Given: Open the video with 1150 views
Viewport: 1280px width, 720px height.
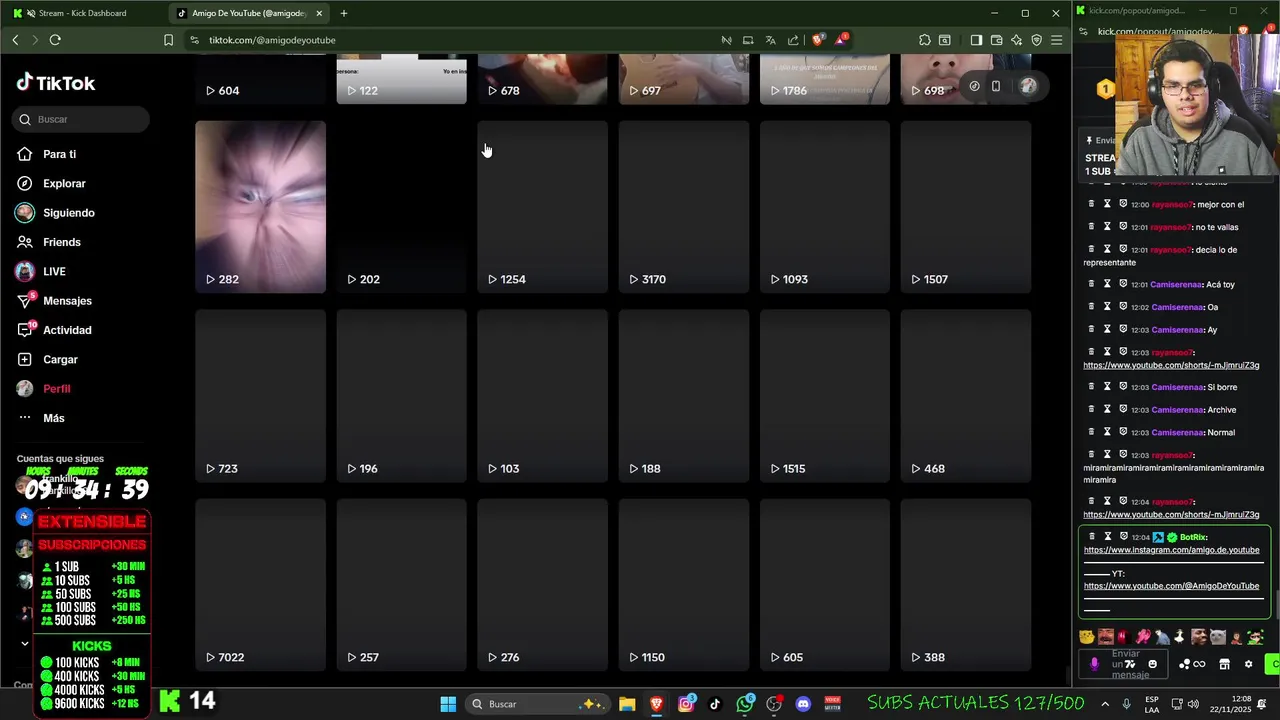Looking at the screenshot, I should [683, 585].
